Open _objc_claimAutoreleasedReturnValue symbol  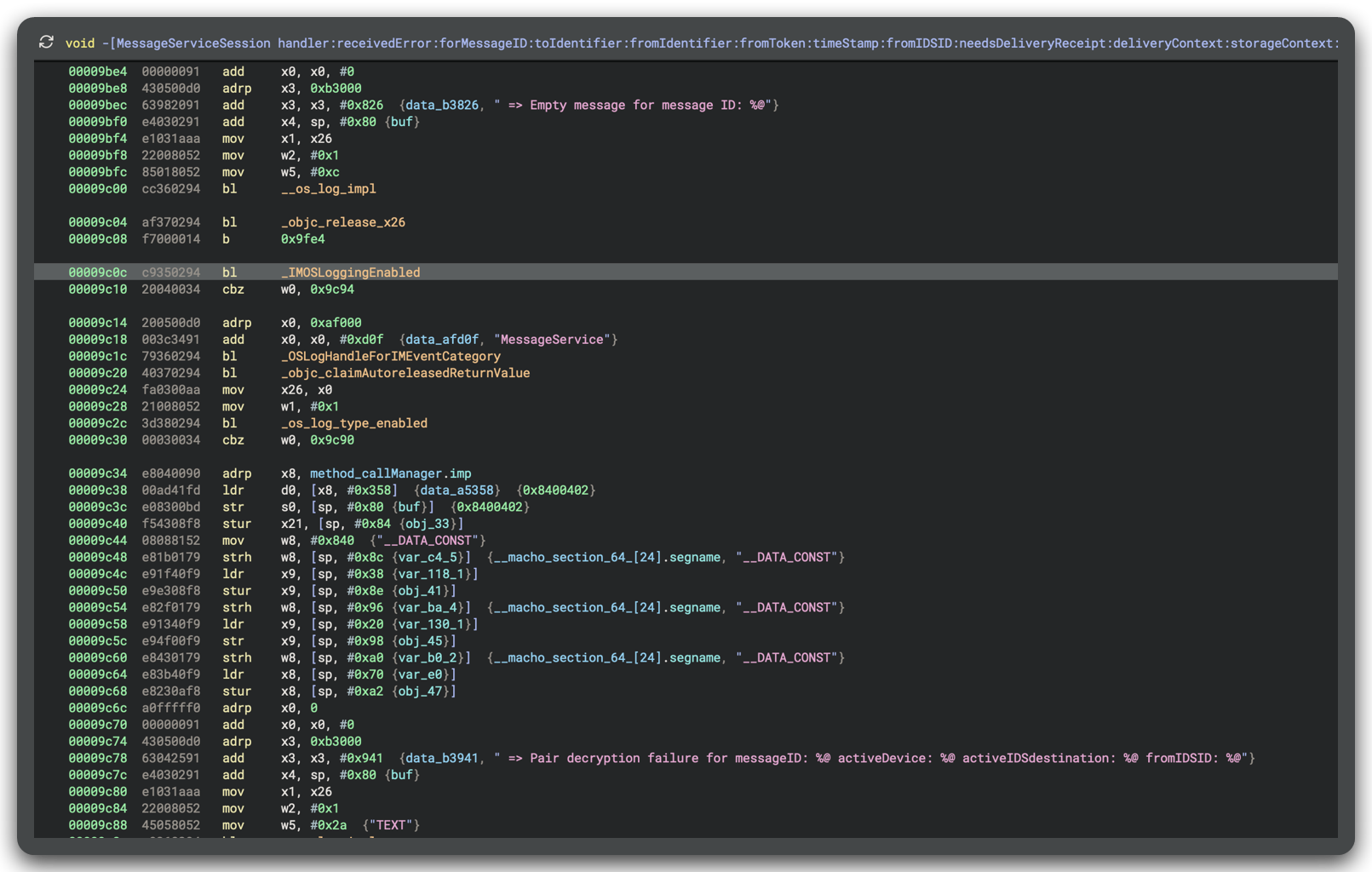405,373
